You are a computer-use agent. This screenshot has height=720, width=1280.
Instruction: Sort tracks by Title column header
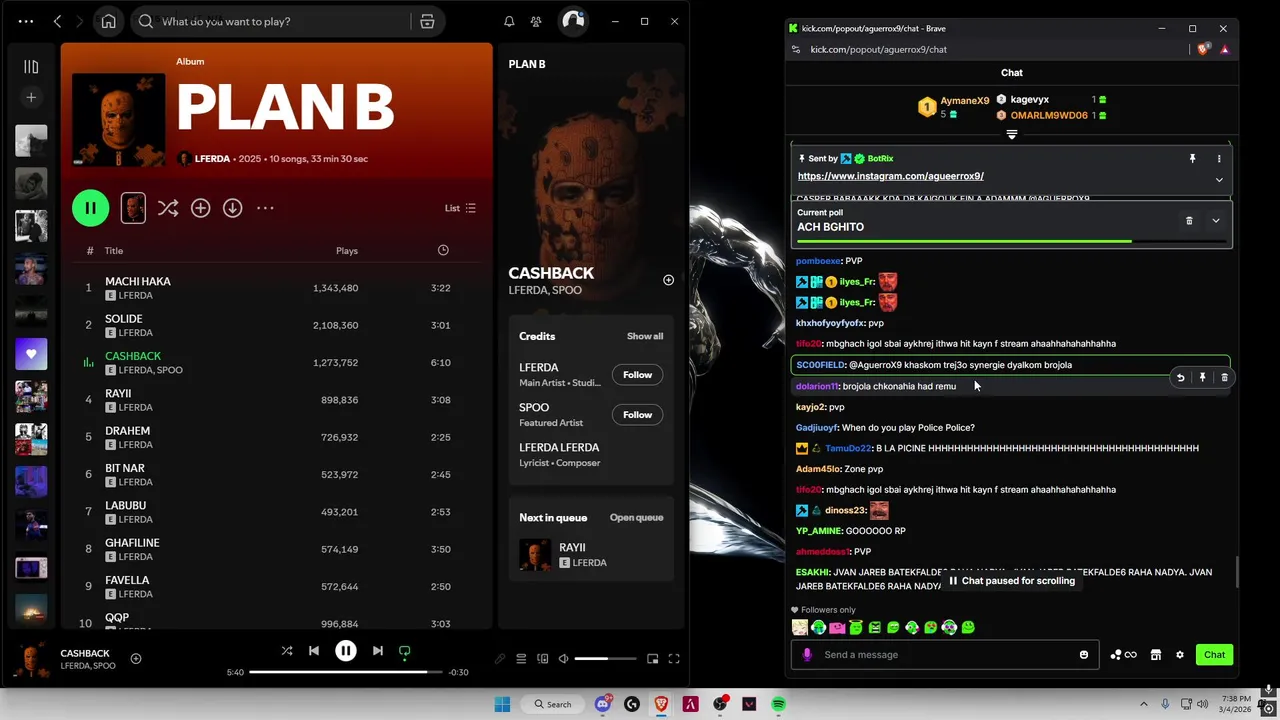[114, 251]
